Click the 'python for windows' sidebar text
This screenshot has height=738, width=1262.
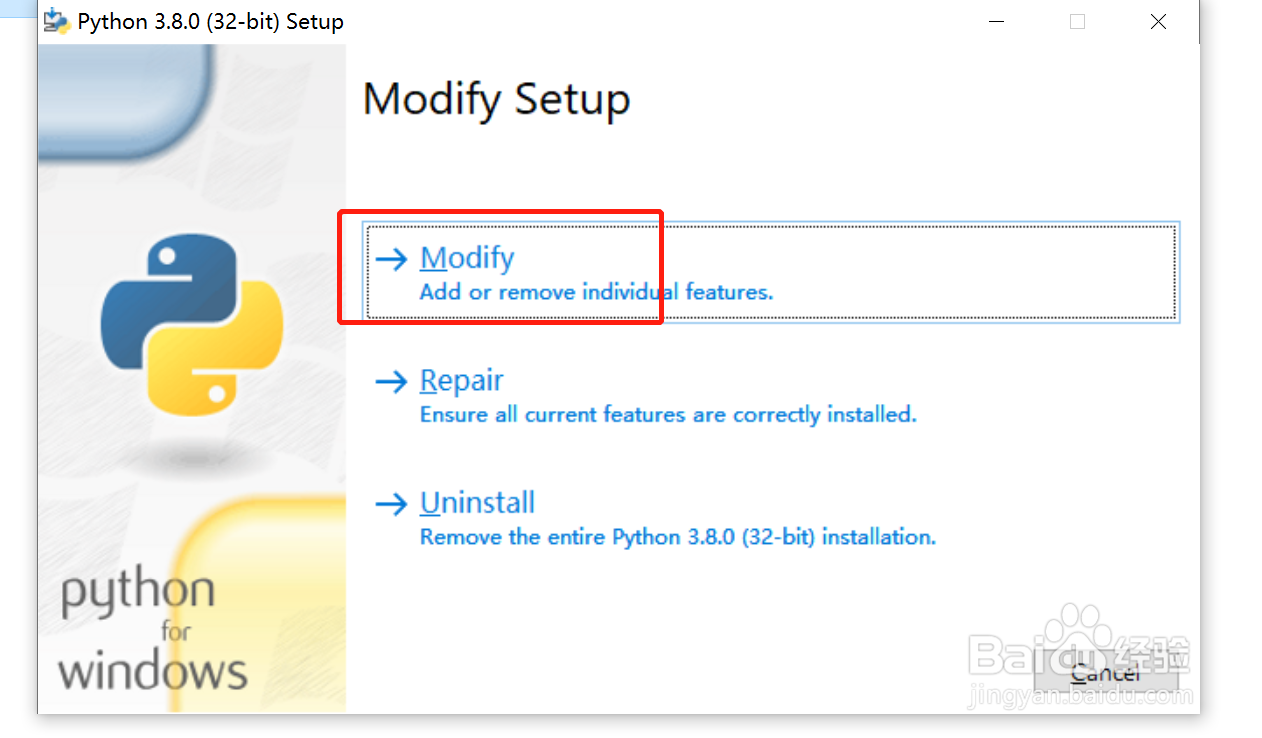153,632
